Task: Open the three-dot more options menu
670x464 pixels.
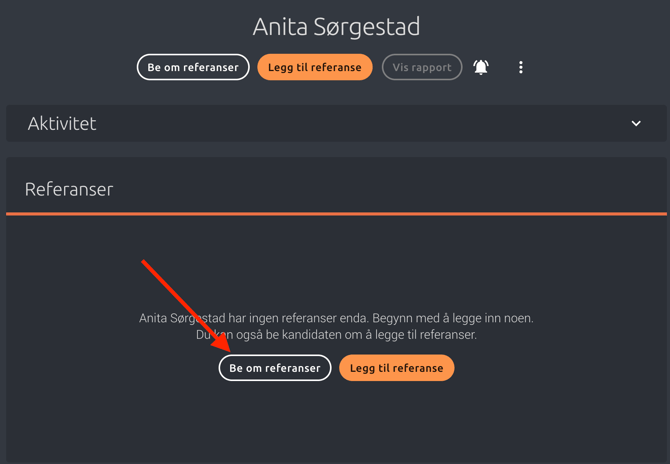Action: click(x=521, y=67)
